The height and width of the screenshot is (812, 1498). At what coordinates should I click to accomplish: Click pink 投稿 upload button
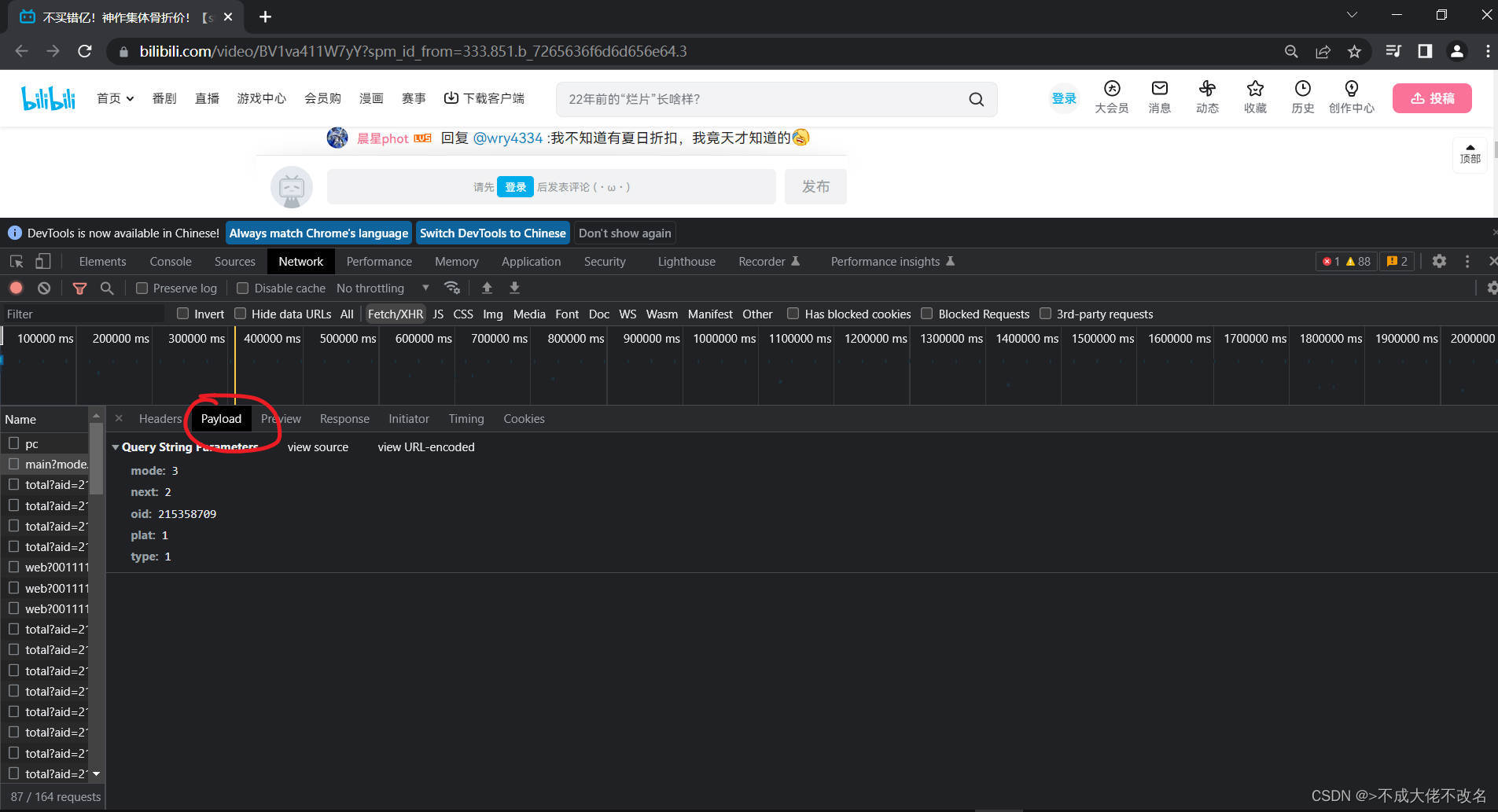[1432, 98]
